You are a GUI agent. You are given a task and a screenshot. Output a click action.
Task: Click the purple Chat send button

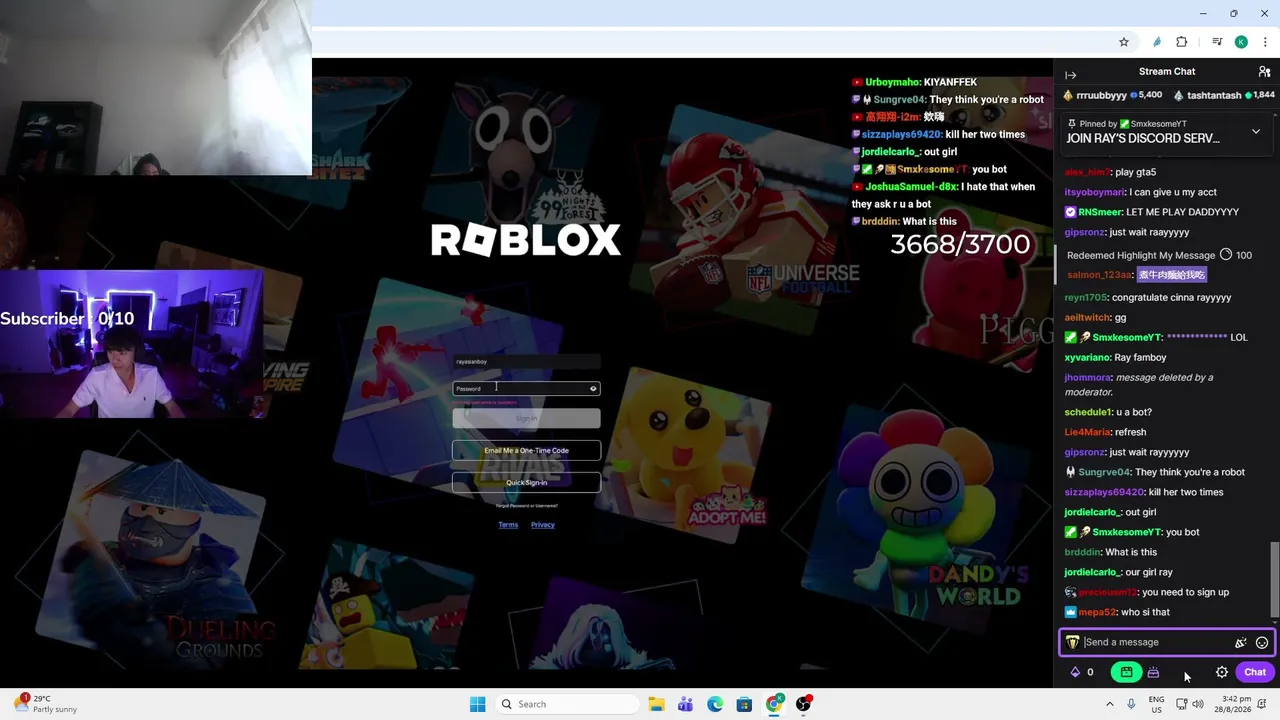click(1255, 672)
